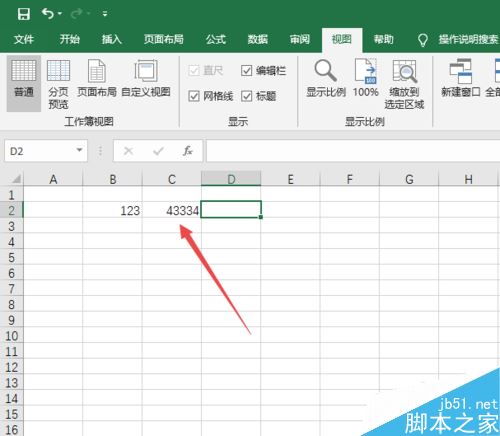
Task: Select column A header
Action: pos(53,180)
